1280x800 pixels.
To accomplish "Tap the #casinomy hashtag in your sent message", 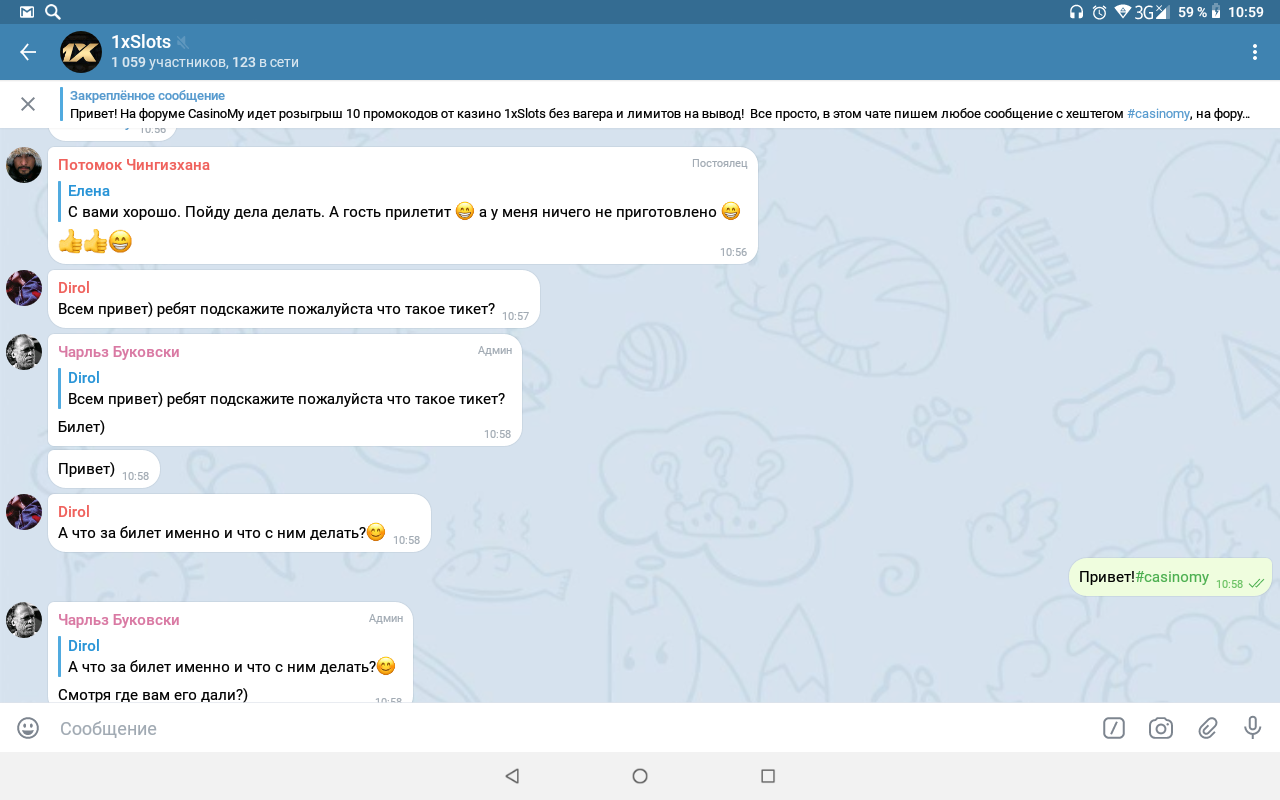I will [1172, 577].
